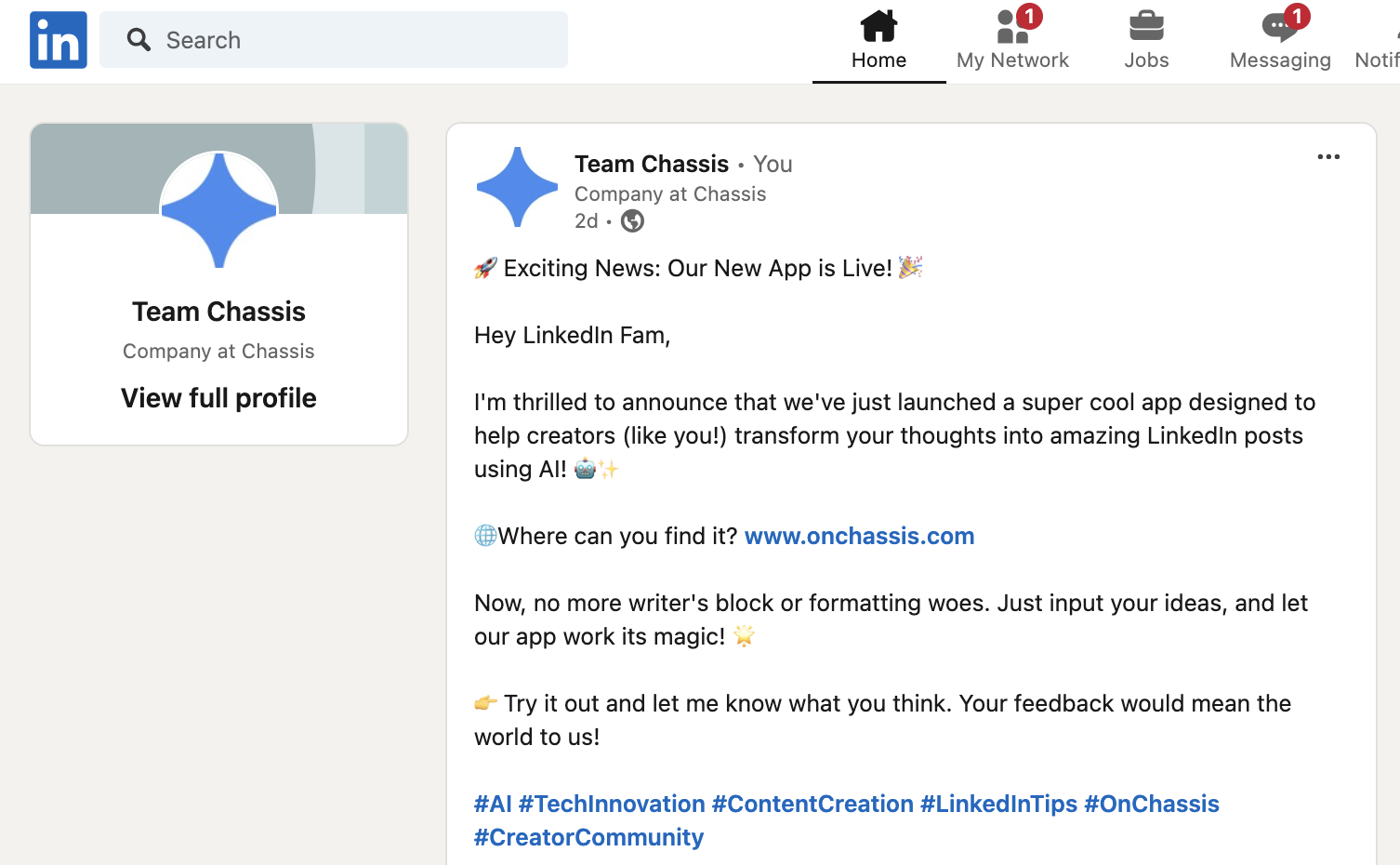Open the #CreatorCommunity hashtag
Viewport: 1400px width, 865px height.
[588, 837]
